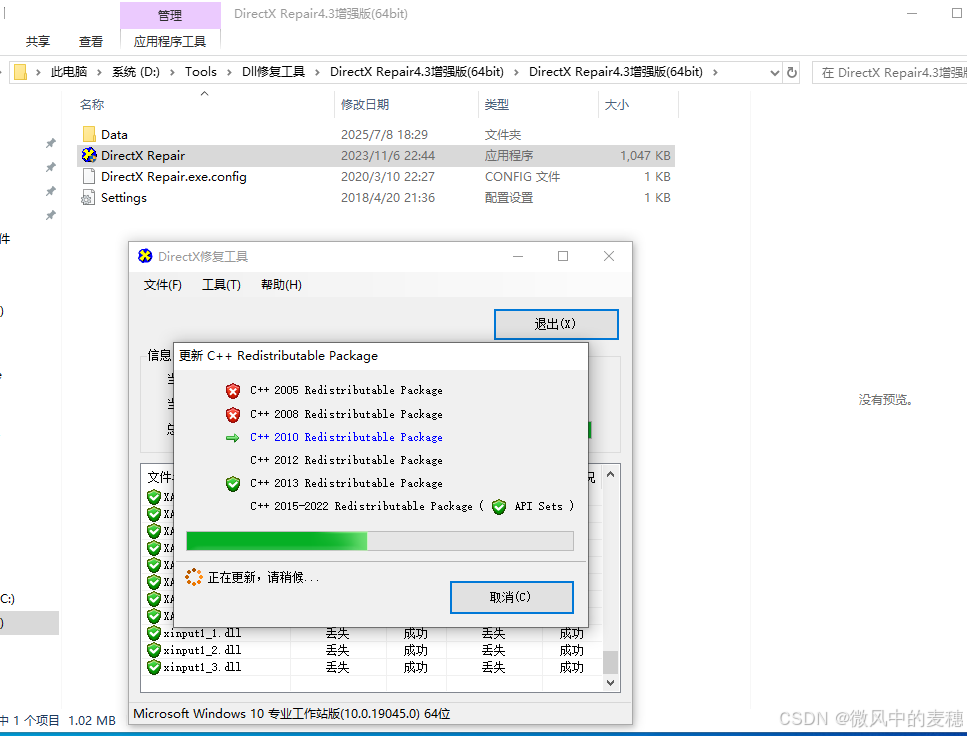
Task: Select the DirectX Repair.exe.config file name
Action: (174, 176)
